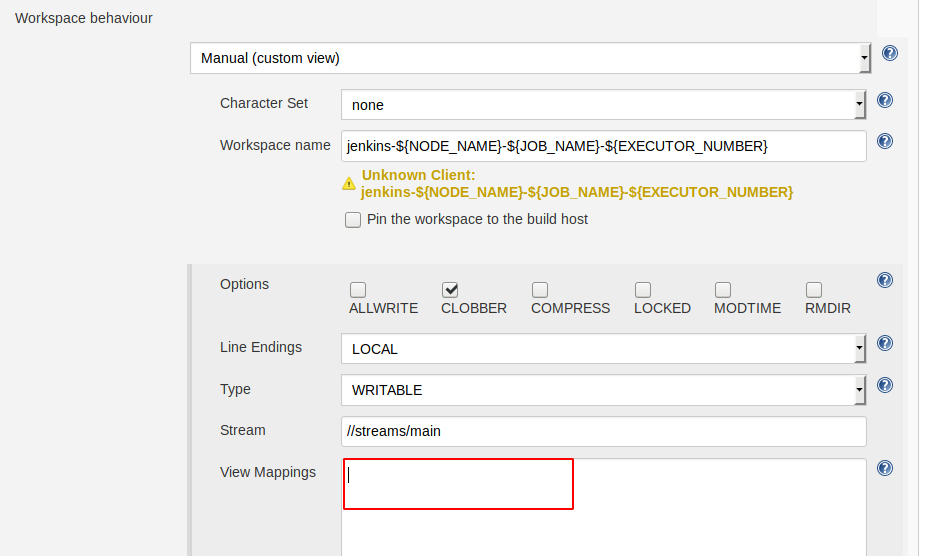Enable the ALLWRITE option
The image size is (940, 556).
358,290
